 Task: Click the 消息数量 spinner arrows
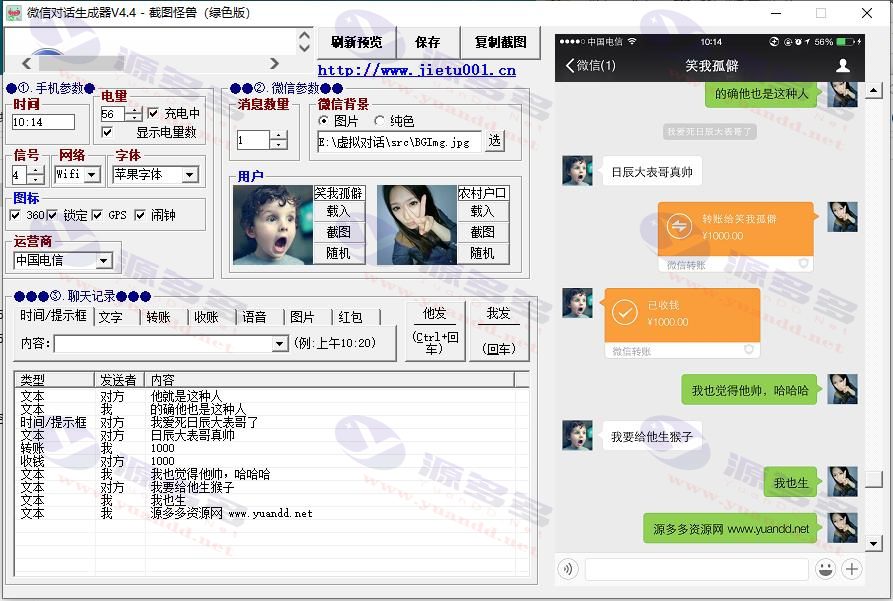(278, 140)
